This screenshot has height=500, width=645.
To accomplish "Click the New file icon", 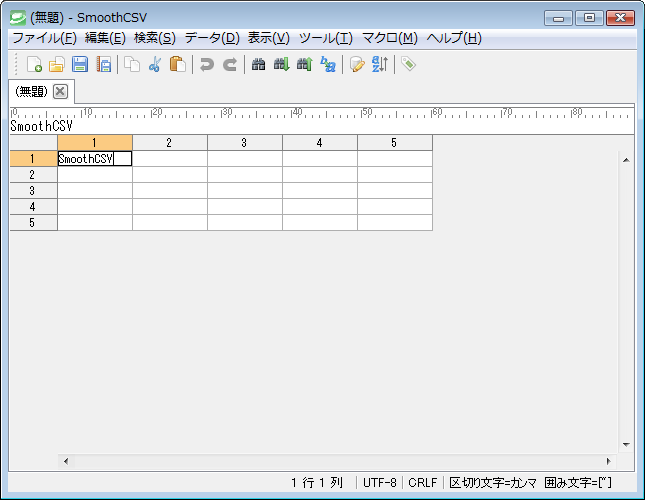I will pos(34,65).
